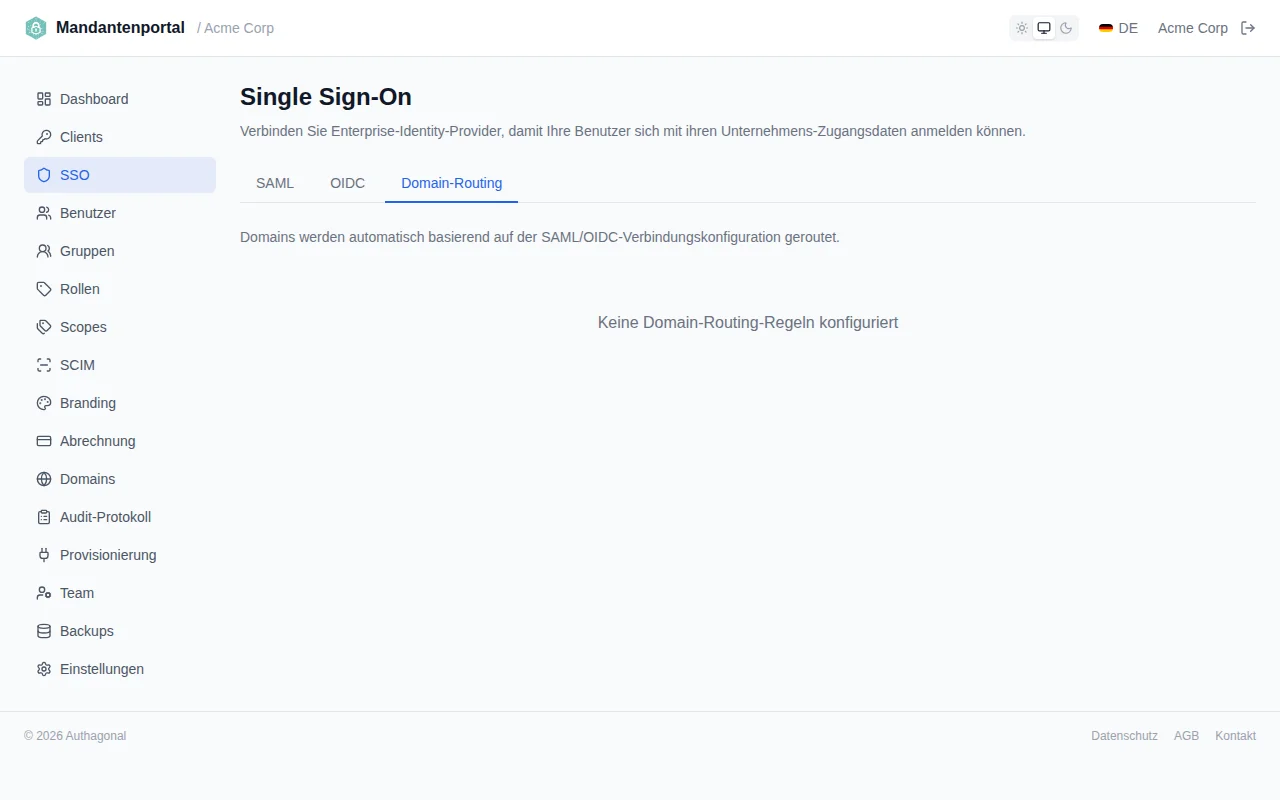Open Backups page in sidebar

point(120,631)
